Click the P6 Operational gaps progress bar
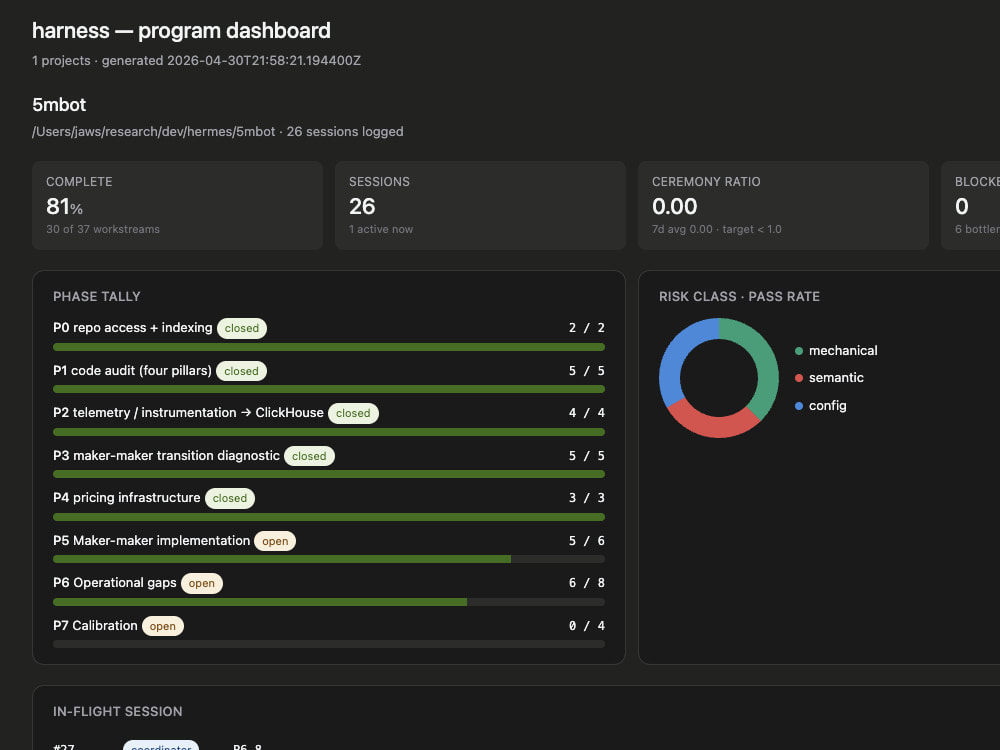The width and height of the screenshot is (1000, 750). click(x=328, y=602)
